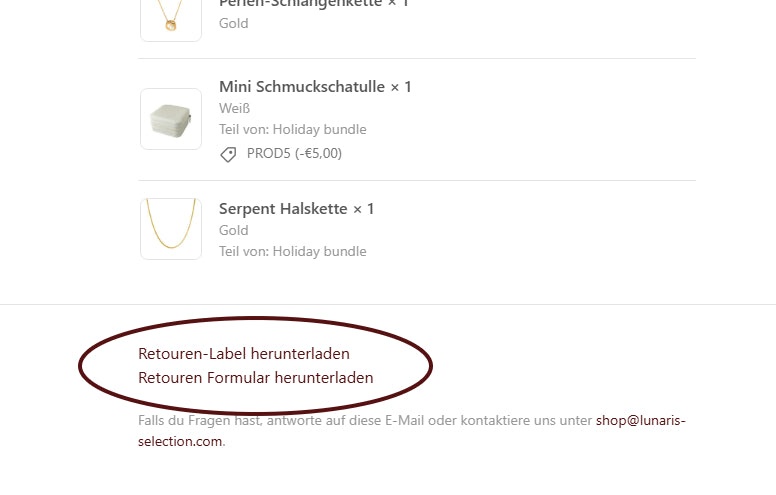Click the × 1 quantity beside Serpent Halskette
The height and width of the screenshot is (495, 776).
pyautogui.click(x=363, y=209)
